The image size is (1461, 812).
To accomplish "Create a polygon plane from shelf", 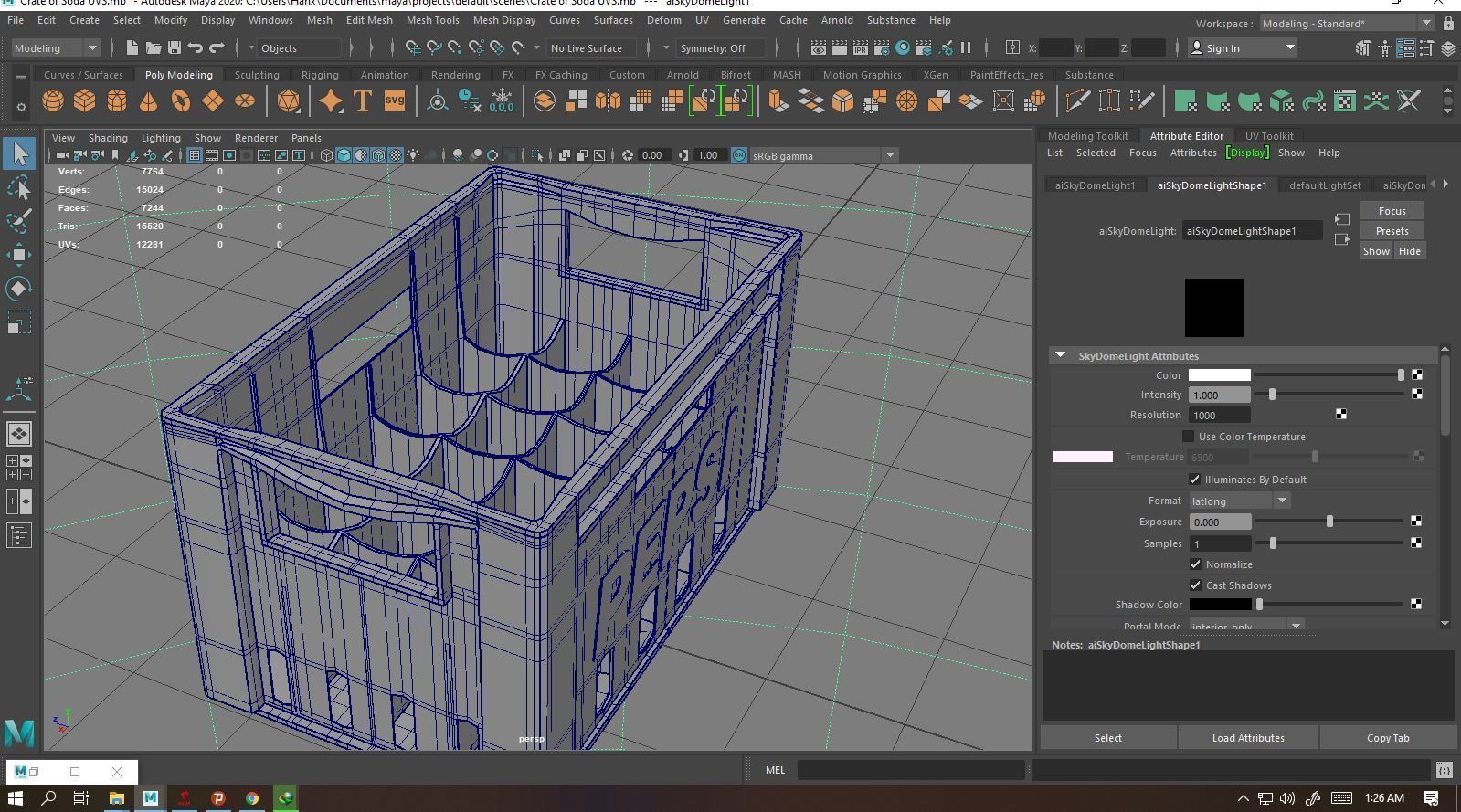I will click(213, 100).
